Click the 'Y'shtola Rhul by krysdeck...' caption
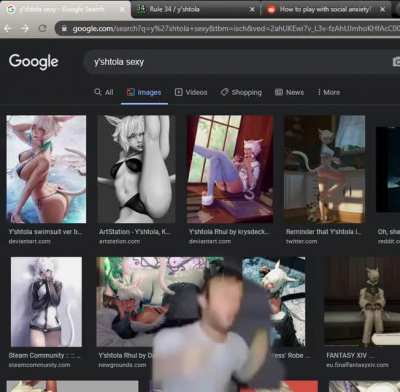 (x=229, y=232)
